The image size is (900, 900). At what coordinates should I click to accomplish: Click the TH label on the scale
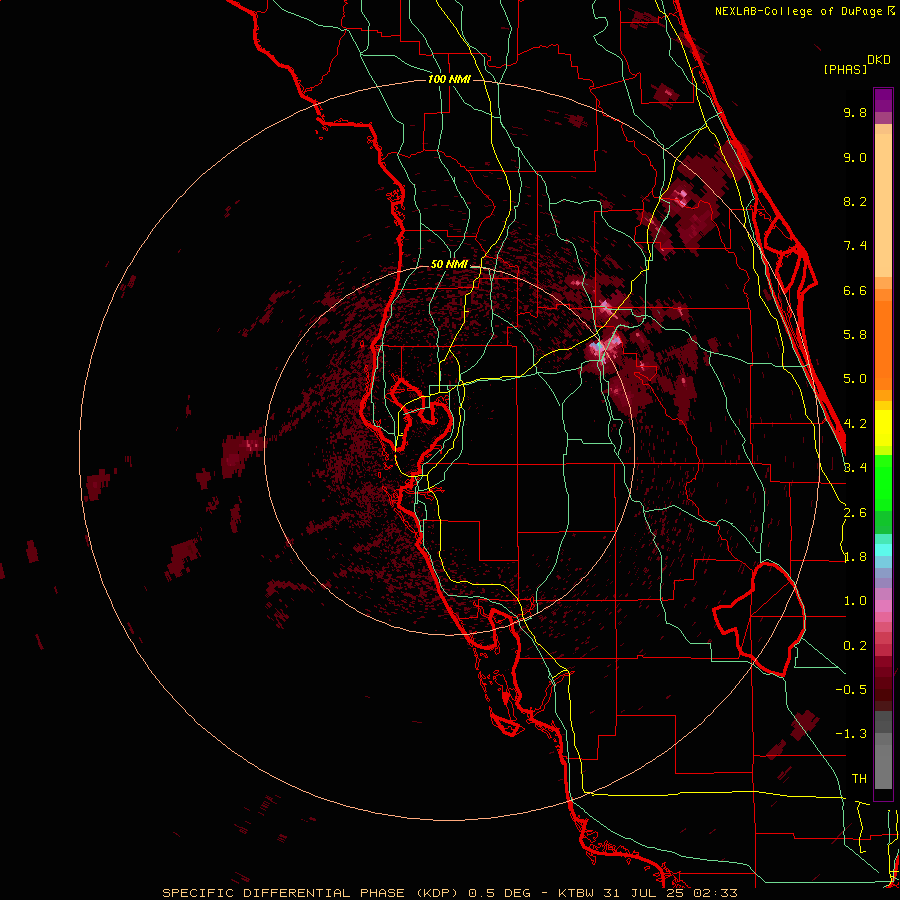[859, 779]
